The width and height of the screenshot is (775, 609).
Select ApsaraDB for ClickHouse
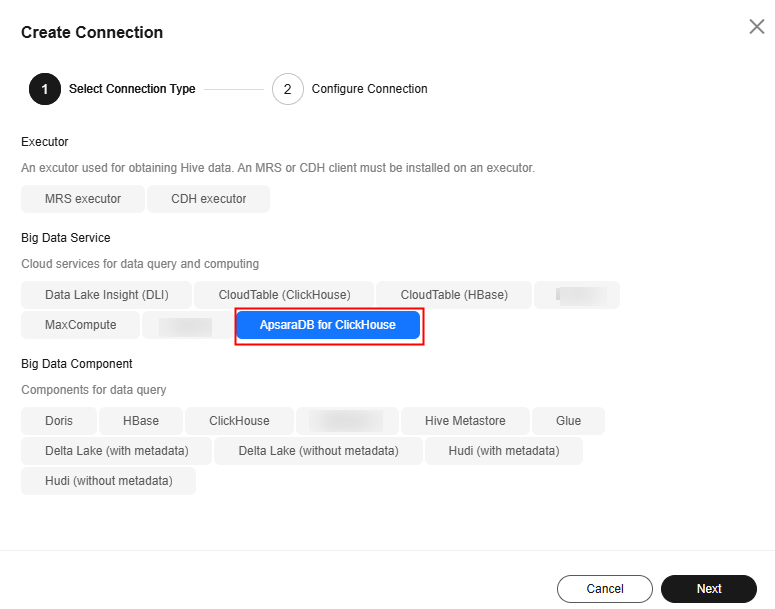click(328, 325)
